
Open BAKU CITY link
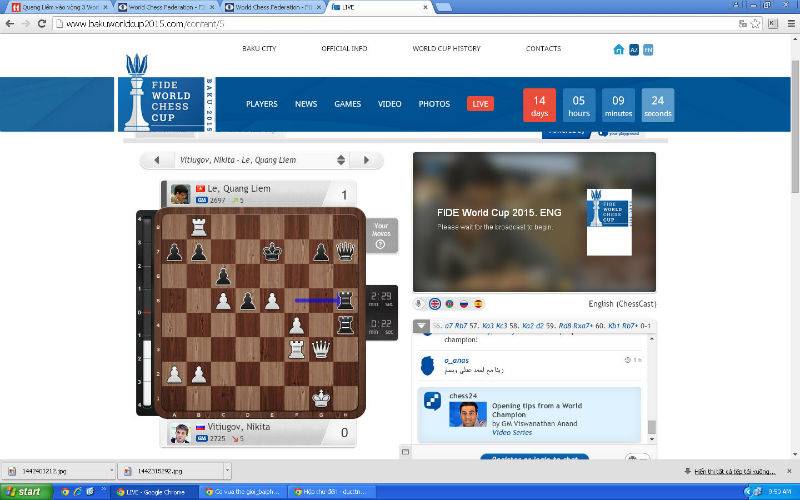point(259,48)
